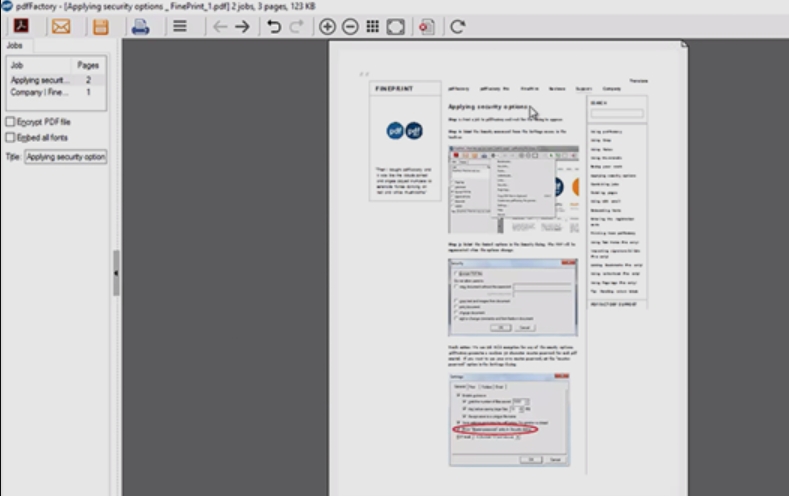The width and height of the screenshot is (789, 496).
Task: Switch to the Jobs tab
Action: pos(15,45)
